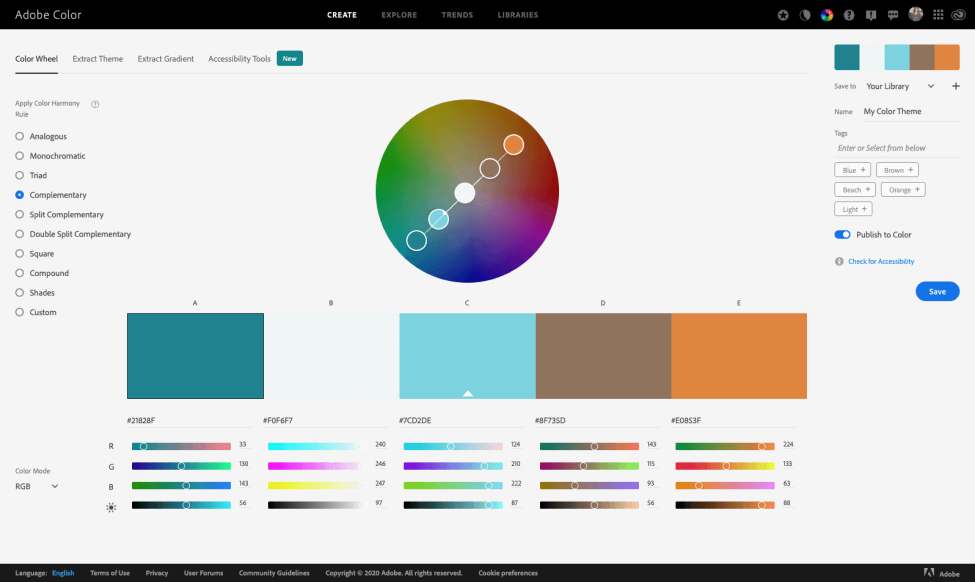Select the Compound harmony rule
975x582 pixels.
coord(42,273)
